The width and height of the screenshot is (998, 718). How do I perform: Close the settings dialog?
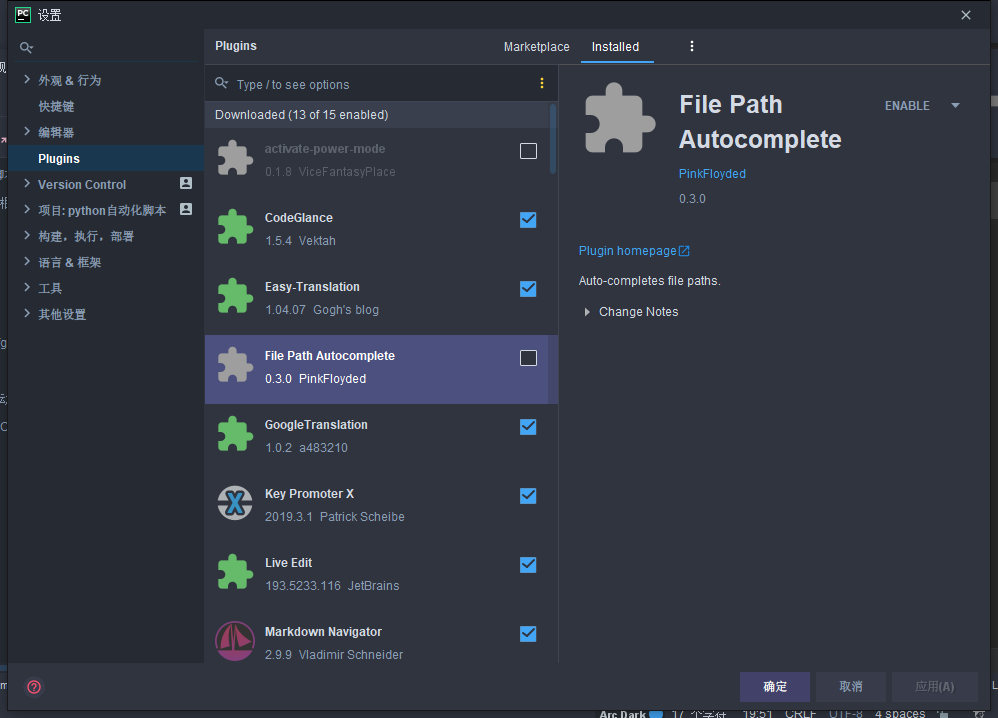tap(966, 15)
